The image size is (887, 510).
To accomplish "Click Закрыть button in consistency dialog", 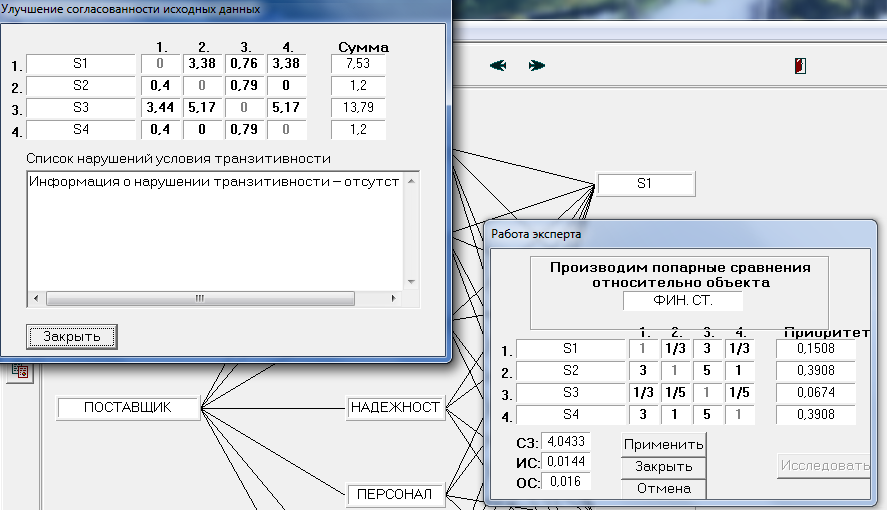I will pos(72,337).
